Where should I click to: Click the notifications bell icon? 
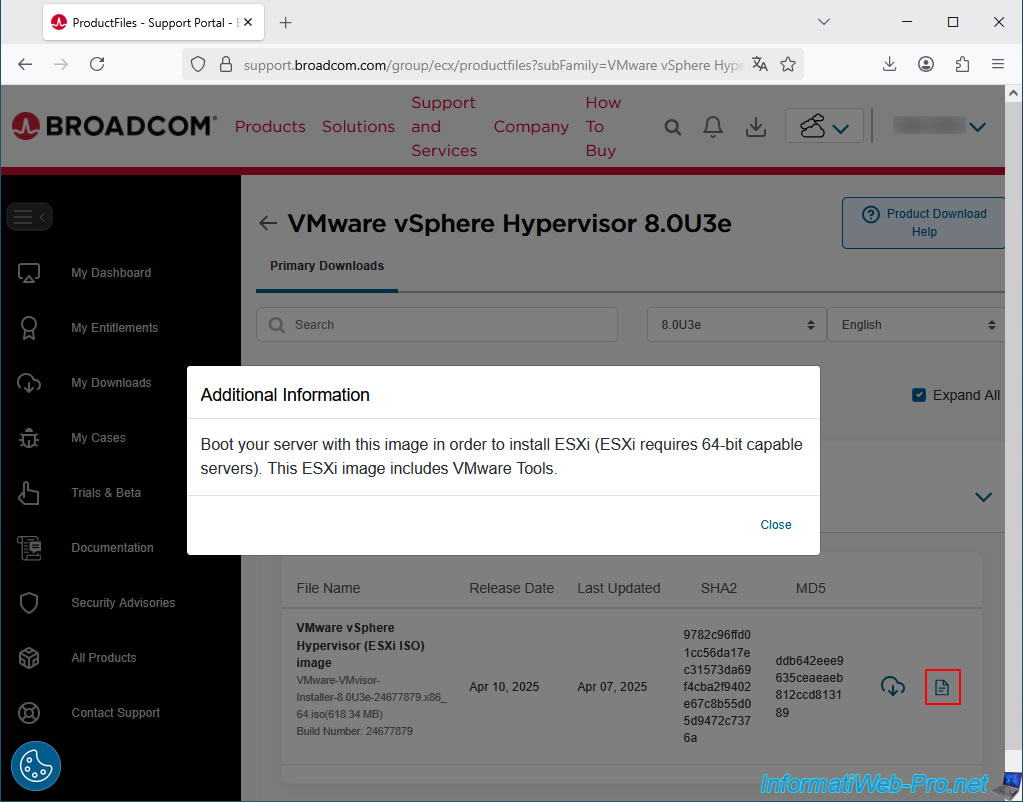tap(713, 127)
